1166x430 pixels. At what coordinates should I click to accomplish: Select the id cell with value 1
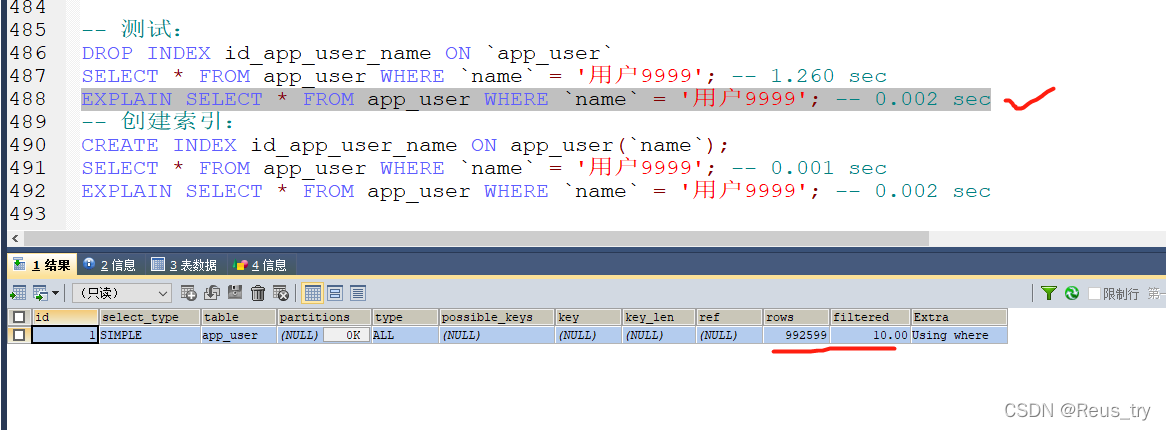pyautogui.click(x=65, y=335)
